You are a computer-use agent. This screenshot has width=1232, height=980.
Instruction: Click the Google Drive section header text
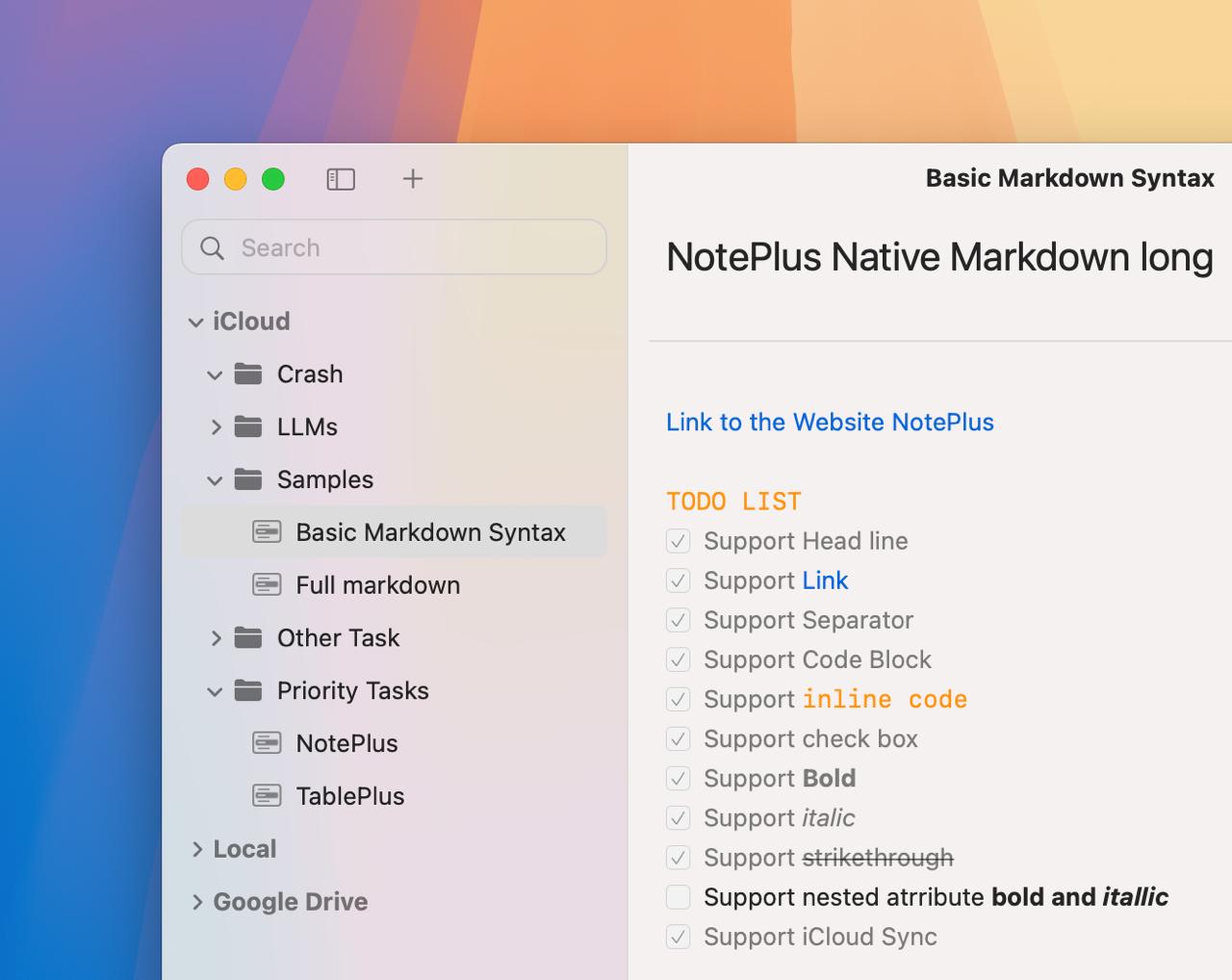(291, 901)
